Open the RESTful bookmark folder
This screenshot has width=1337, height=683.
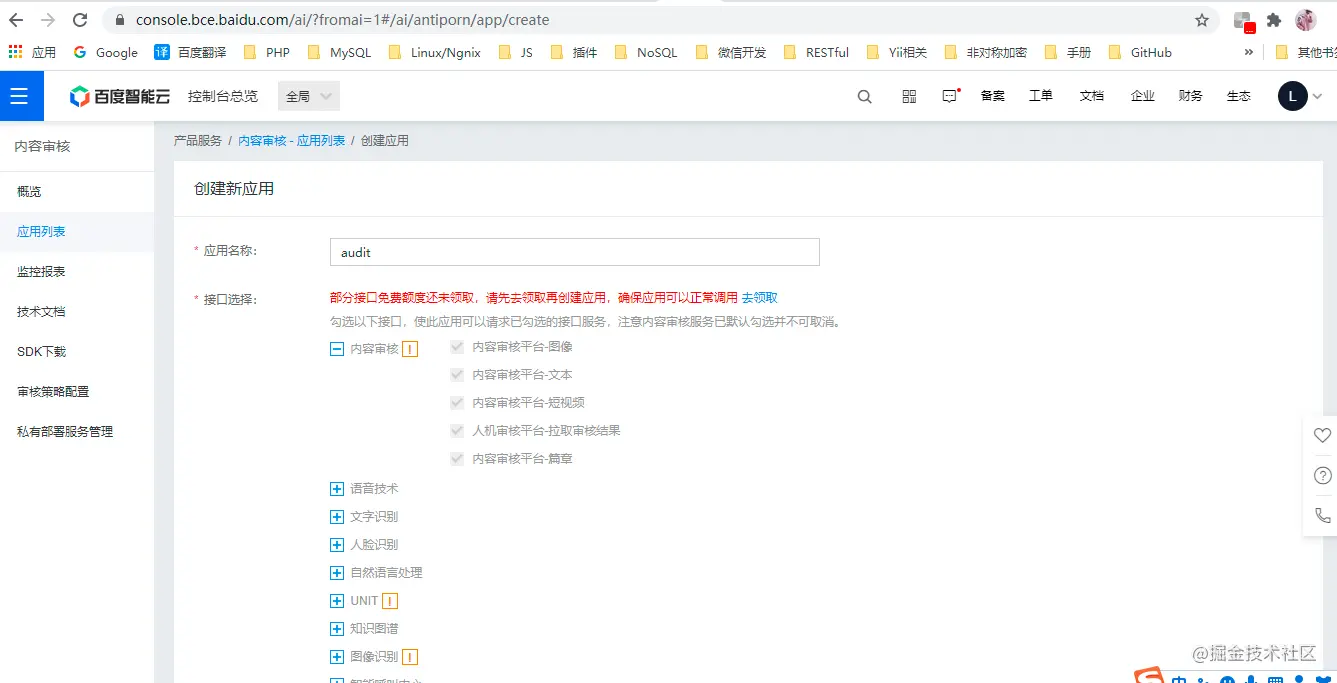click(817, 52)
